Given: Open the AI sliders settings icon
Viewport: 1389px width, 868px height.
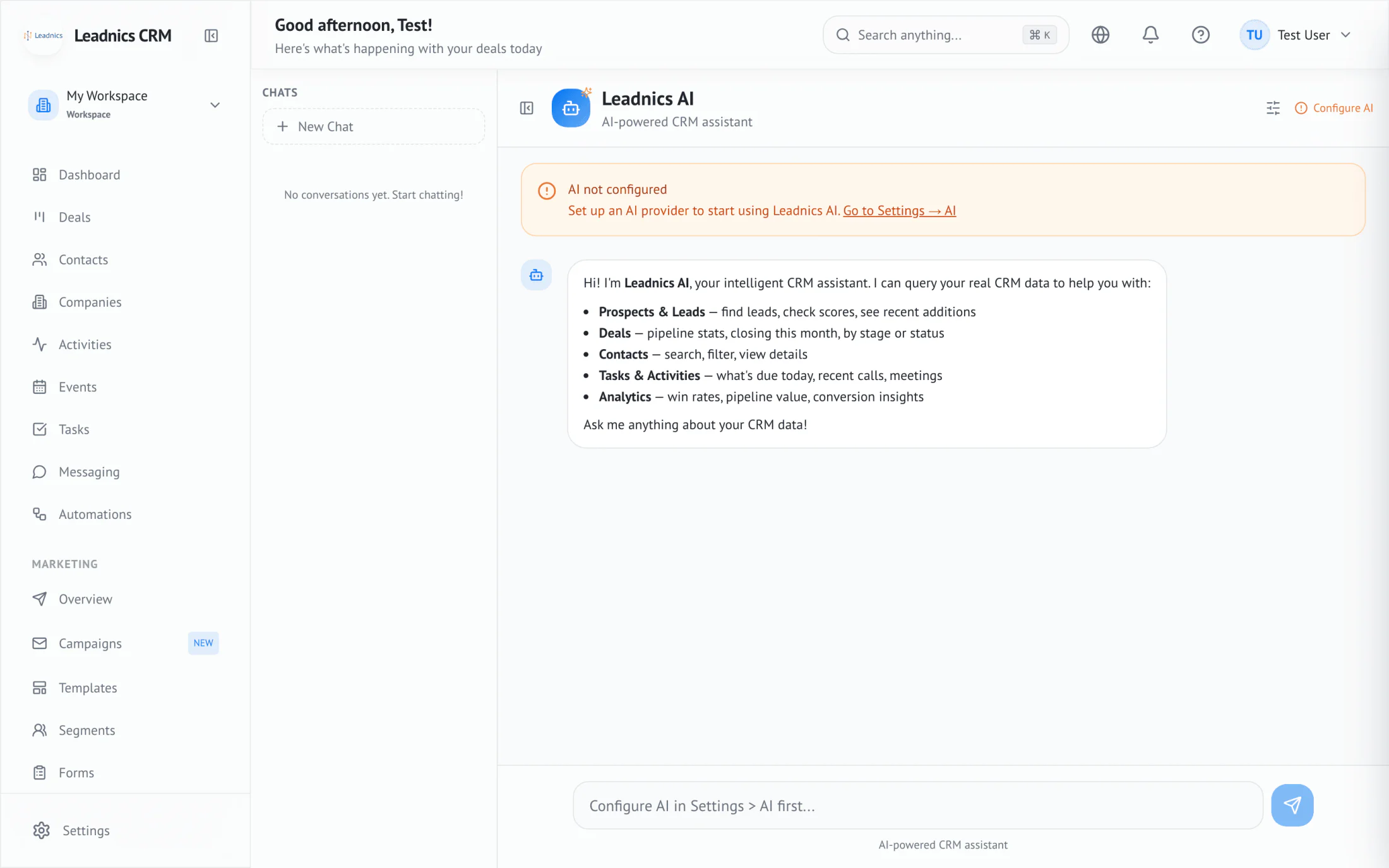Looking at the screenshot, I should [x=1273, y=108].
